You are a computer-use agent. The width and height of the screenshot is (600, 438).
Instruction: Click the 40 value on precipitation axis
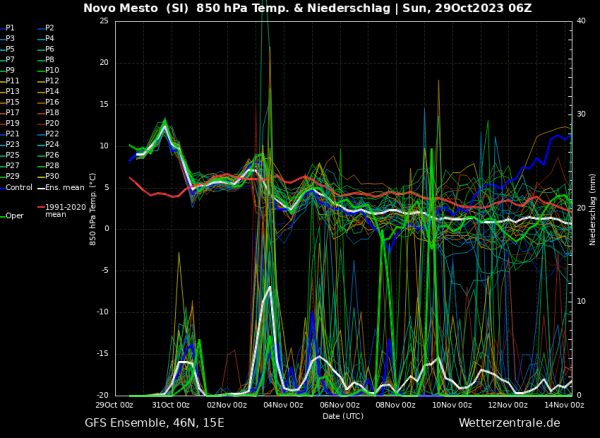pos(581,21)
